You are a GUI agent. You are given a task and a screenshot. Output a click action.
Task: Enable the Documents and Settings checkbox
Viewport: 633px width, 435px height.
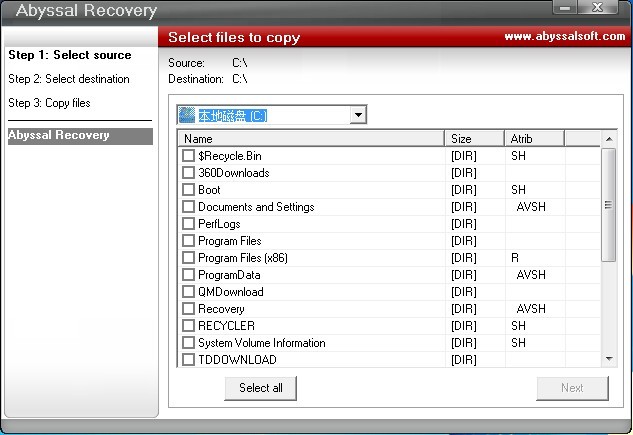(188, 207)
